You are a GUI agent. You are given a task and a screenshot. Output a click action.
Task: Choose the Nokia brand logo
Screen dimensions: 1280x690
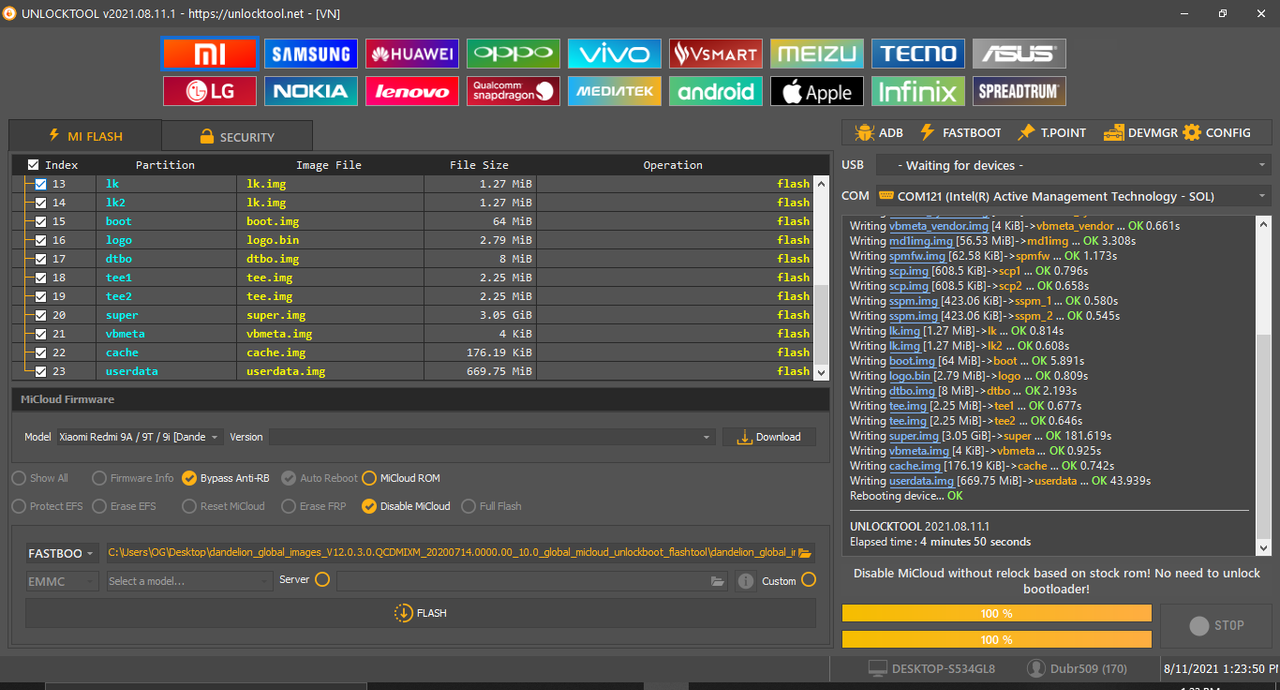click(x=311, y=91)
